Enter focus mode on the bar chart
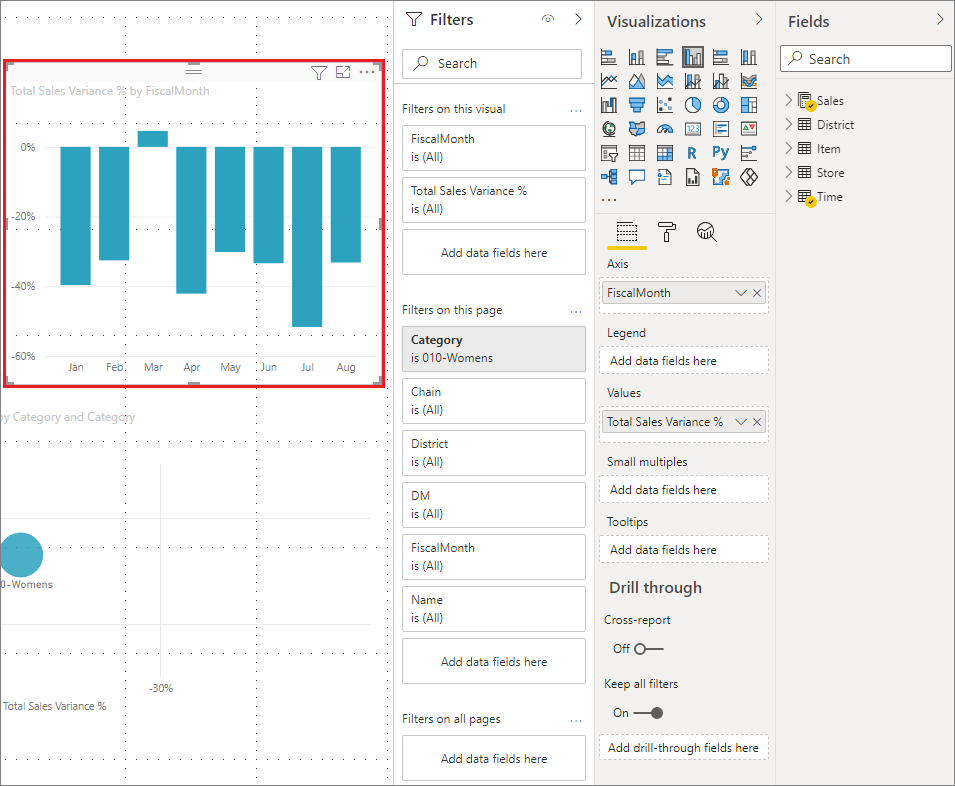 (342, 73)
